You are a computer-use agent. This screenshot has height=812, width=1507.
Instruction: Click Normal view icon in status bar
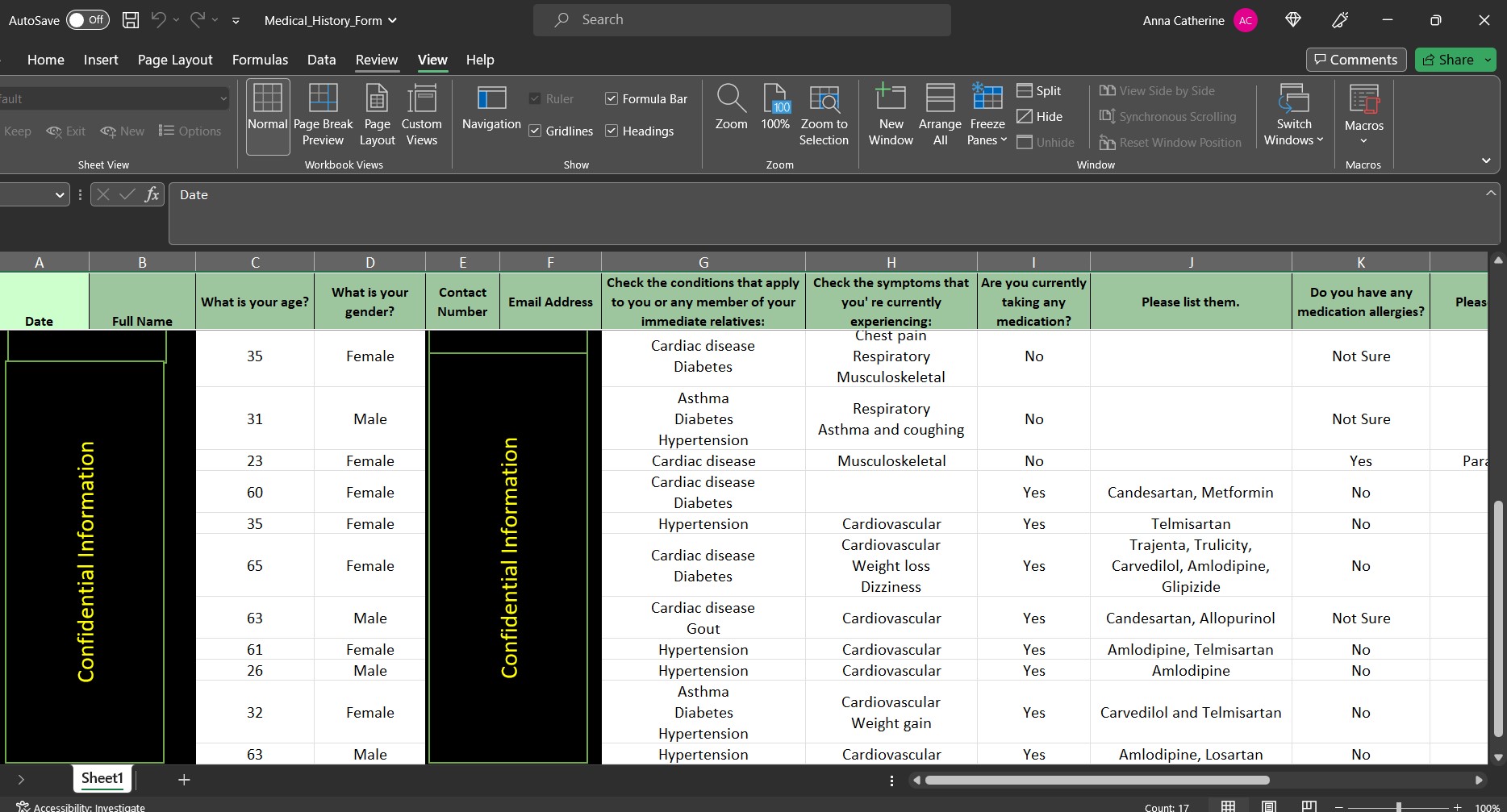(1228, 806)
